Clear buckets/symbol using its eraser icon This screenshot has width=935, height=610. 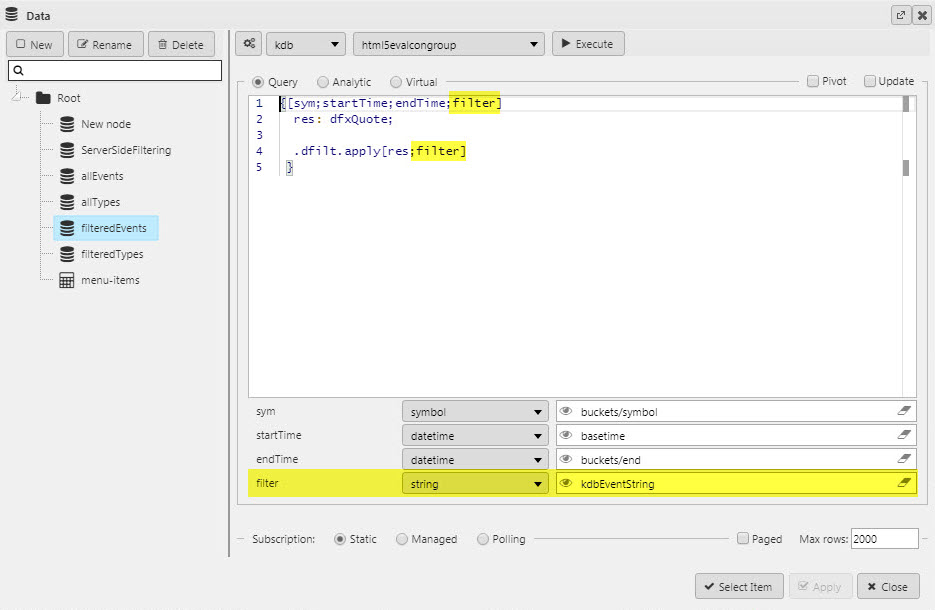click(903, 410)
